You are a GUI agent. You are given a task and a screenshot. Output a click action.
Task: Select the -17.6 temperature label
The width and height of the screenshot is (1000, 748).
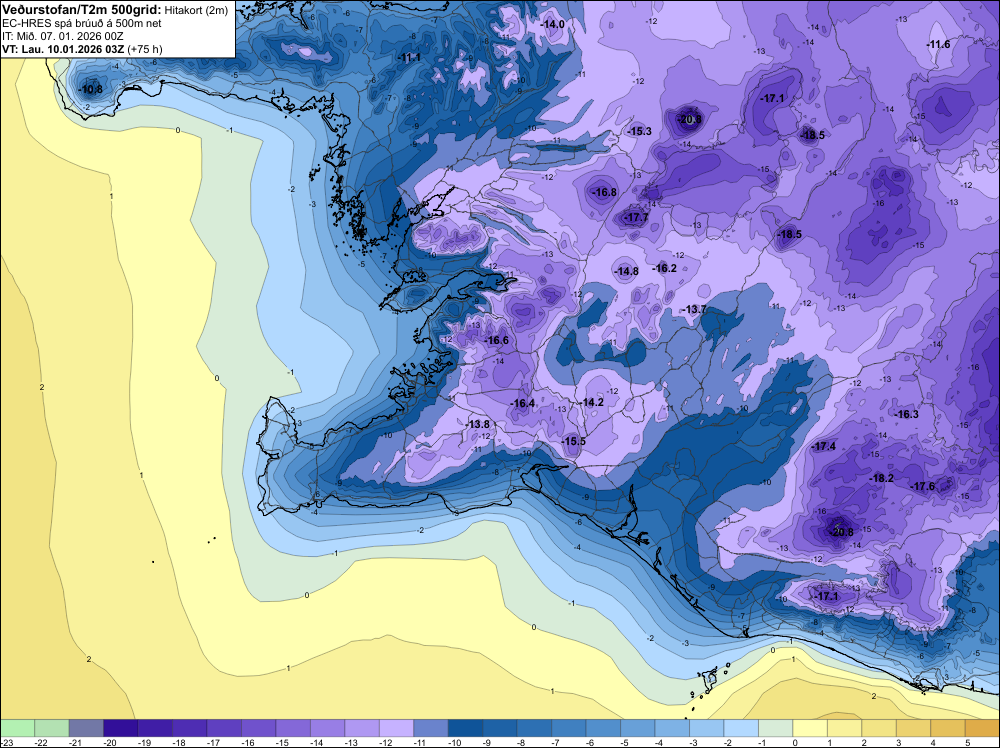(x=922, y=487)
